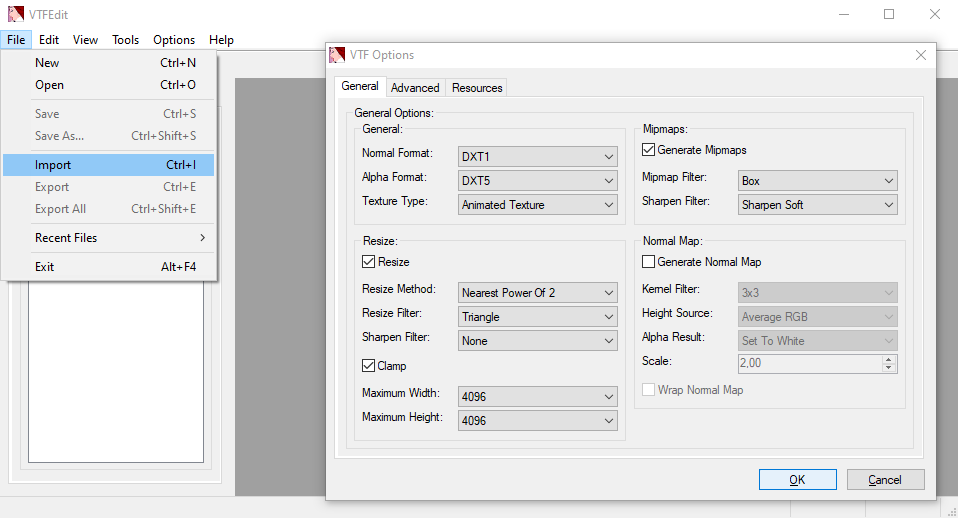This screenshot has height=518, width=958.
Task: Click the Cancel button
Action: [885, 480]
